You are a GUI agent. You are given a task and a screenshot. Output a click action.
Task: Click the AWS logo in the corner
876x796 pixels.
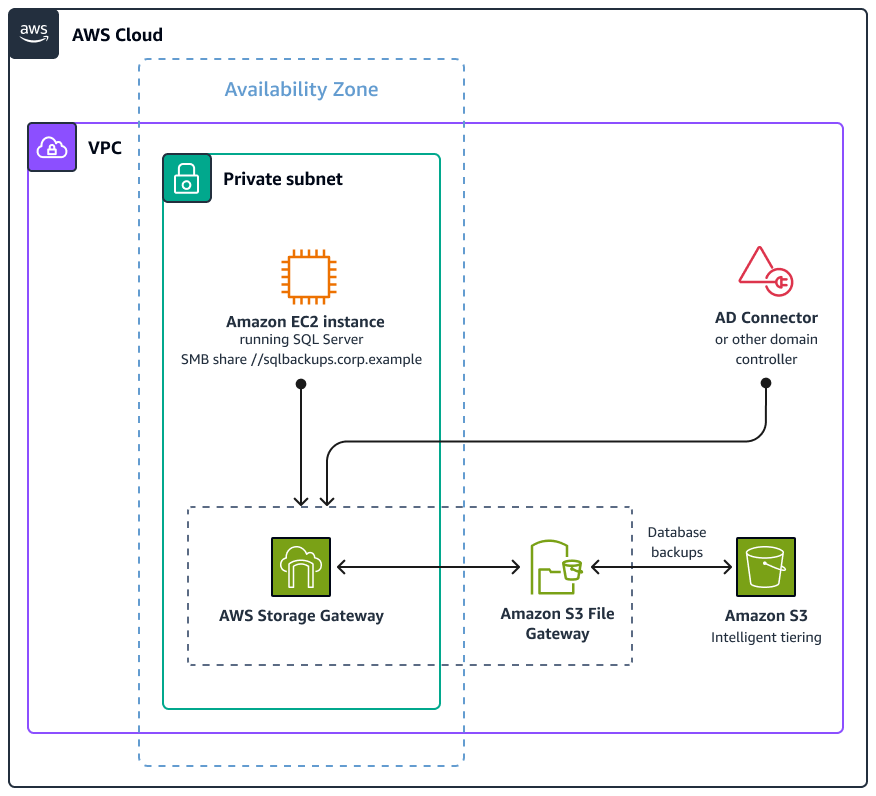pyautogui.click(x=33, y=33)
